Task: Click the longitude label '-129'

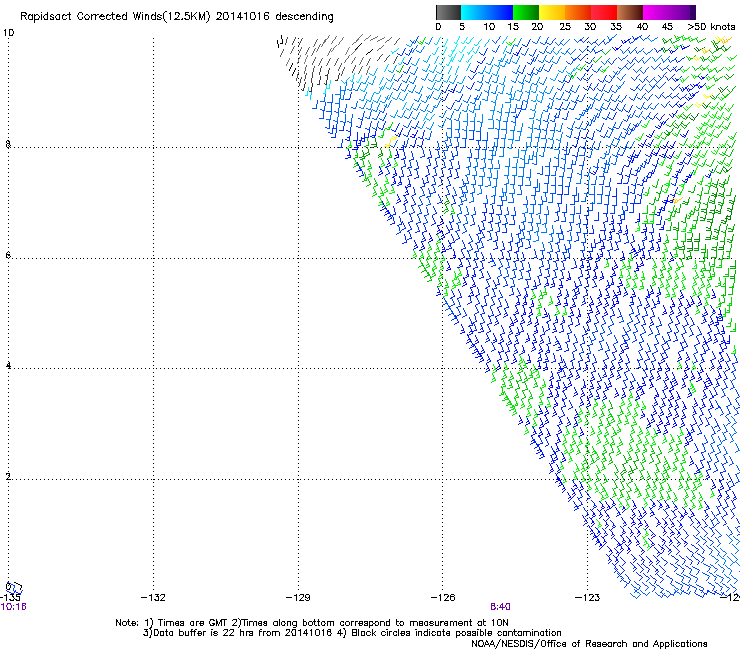Action: [x=298, y=598]
